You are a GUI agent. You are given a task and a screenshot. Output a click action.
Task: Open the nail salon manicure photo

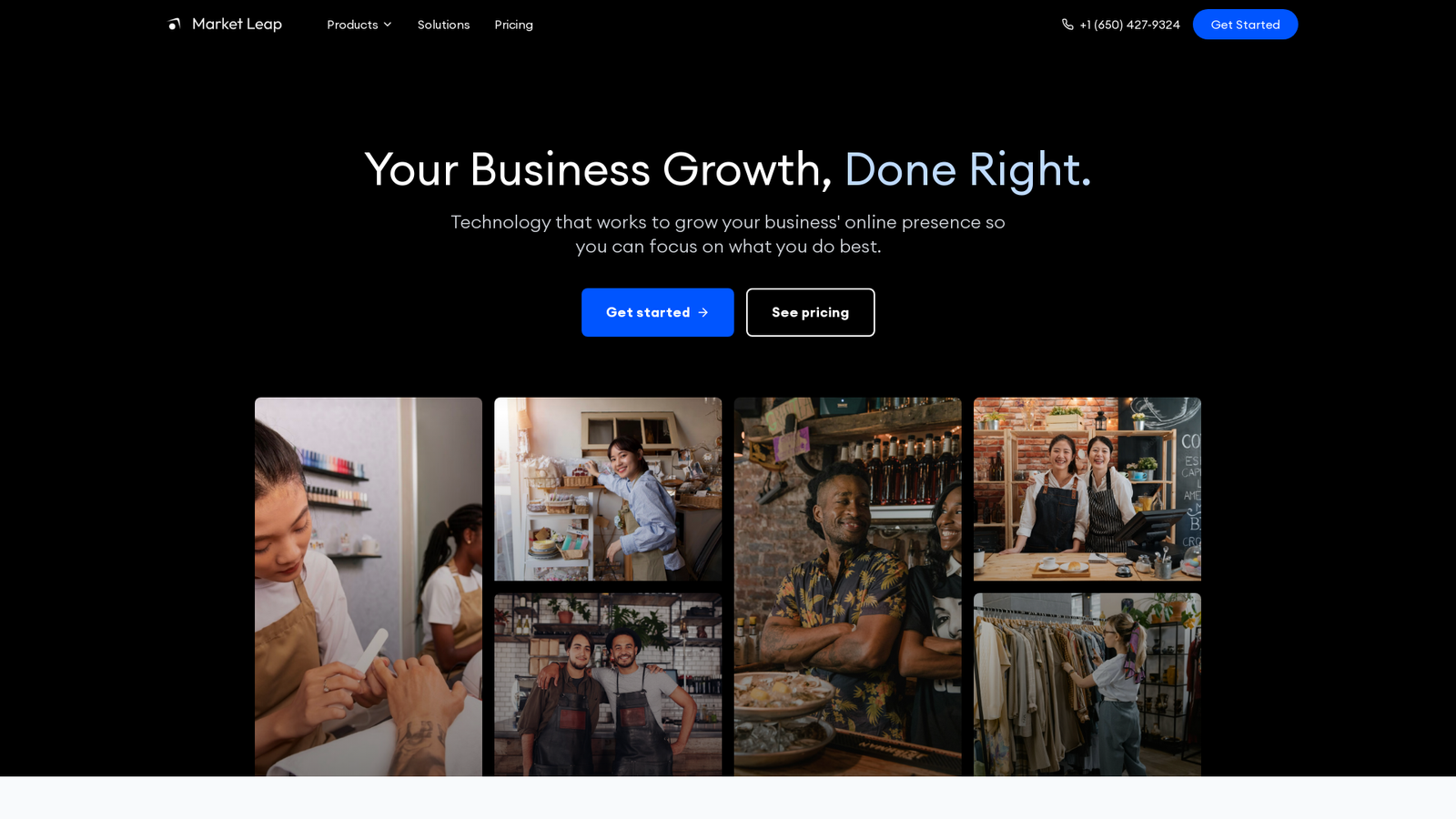[x=369, y=587]
